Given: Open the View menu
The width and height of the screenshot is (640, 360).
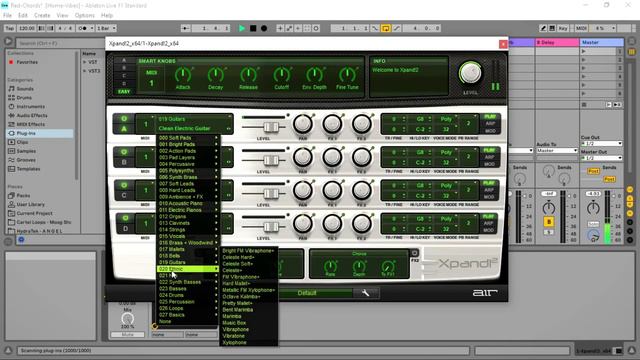Looking at the screenshot, I should click(x=62, y=16).
